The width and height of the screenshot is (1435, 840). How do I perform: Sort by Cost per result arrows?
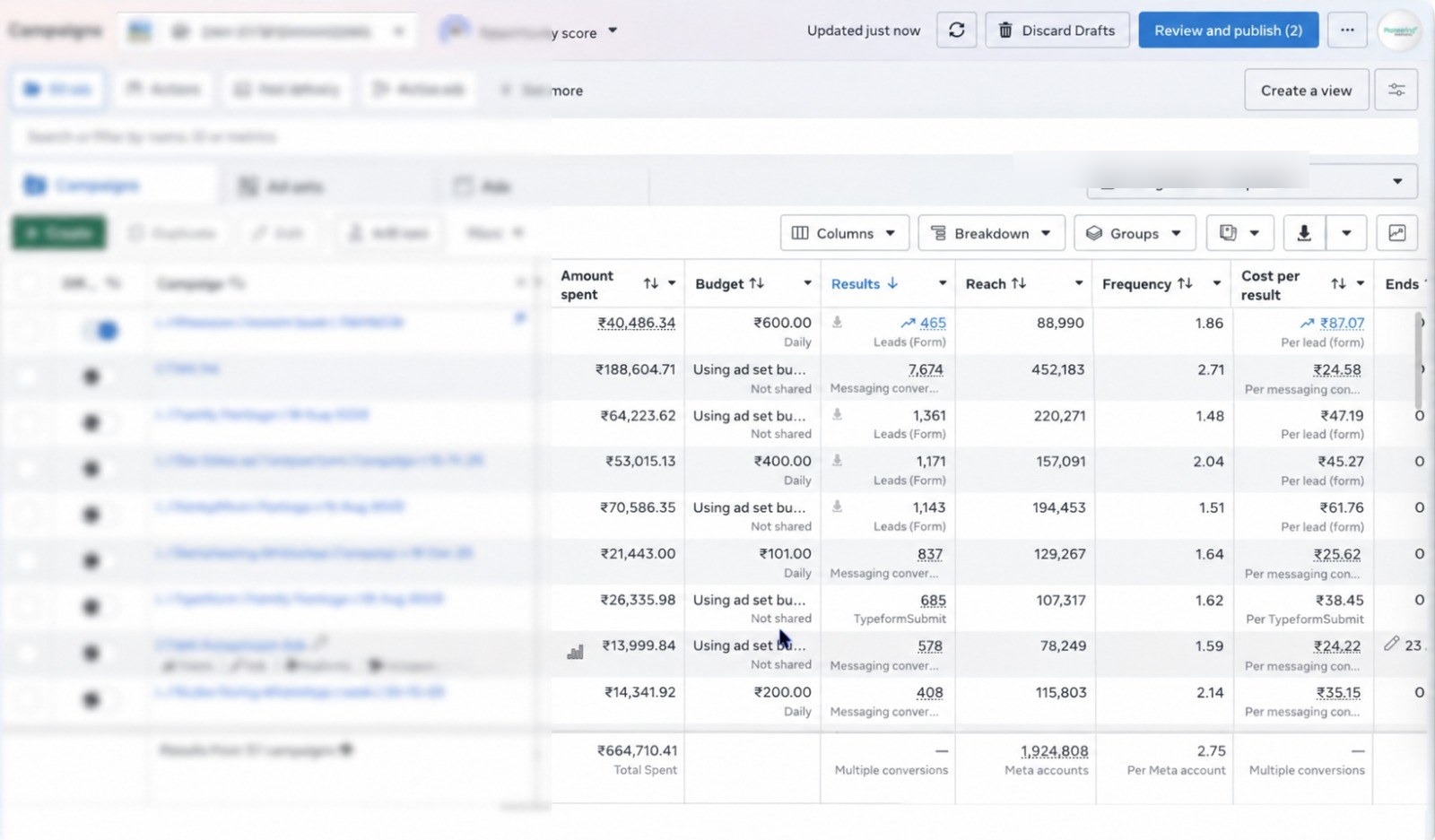tap(1338, 284)
